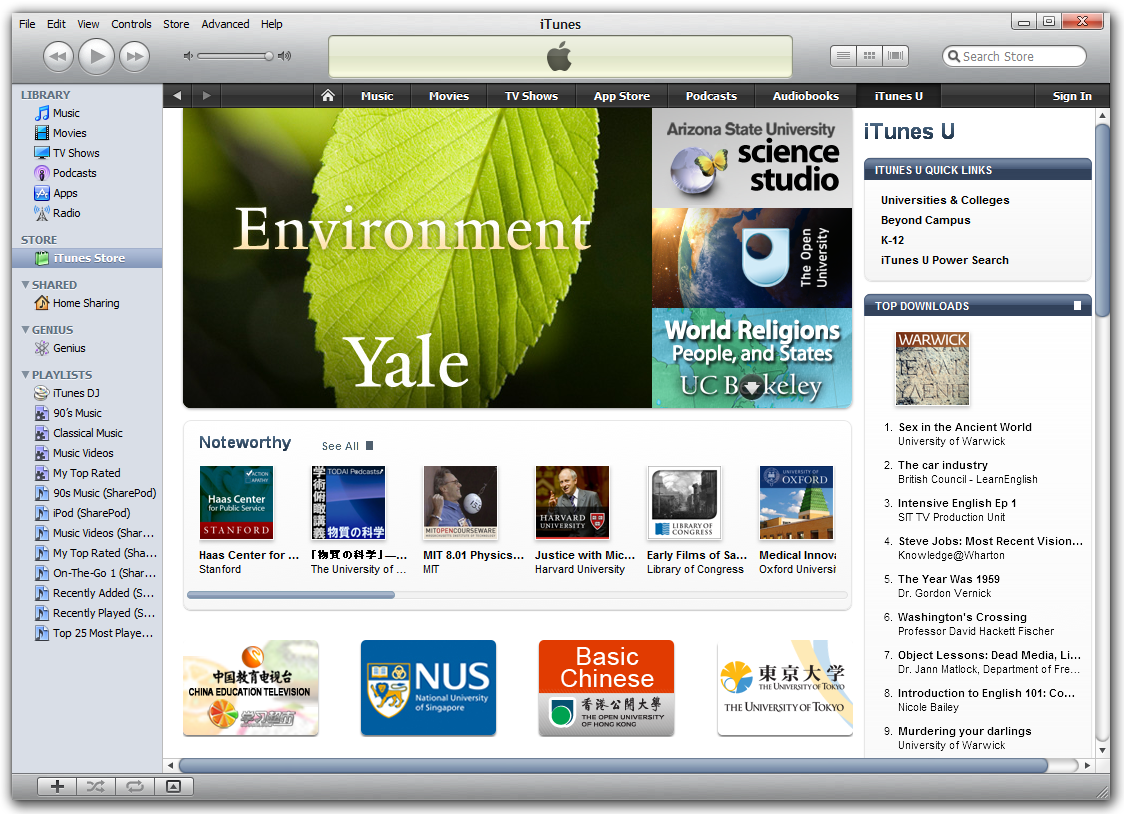Open the Advanced menu

click(225, 24)
